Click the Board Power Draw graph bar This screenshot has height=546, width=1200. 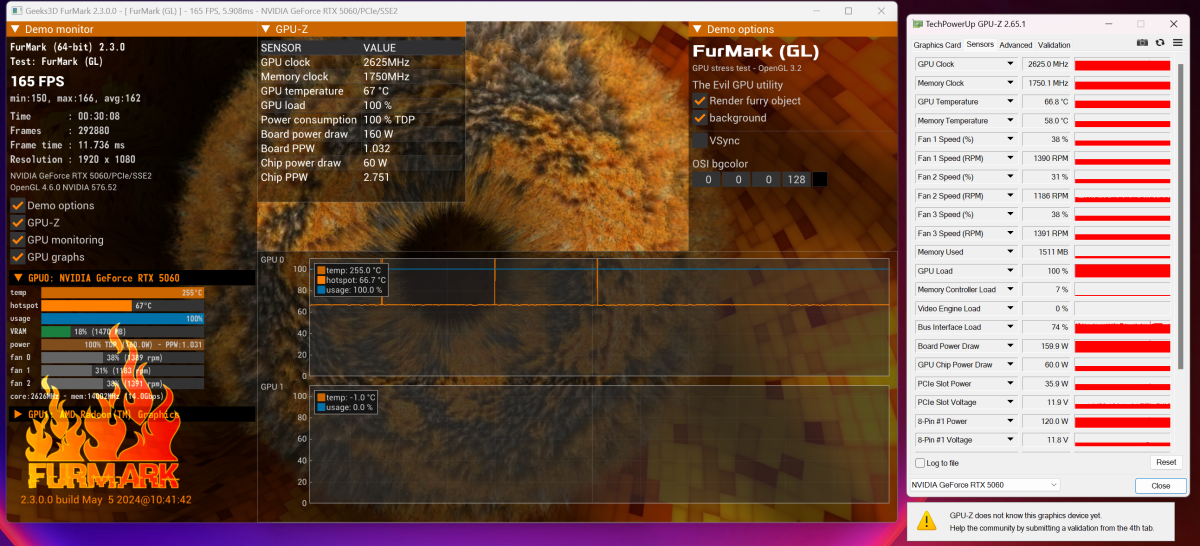click(1123, 346)
